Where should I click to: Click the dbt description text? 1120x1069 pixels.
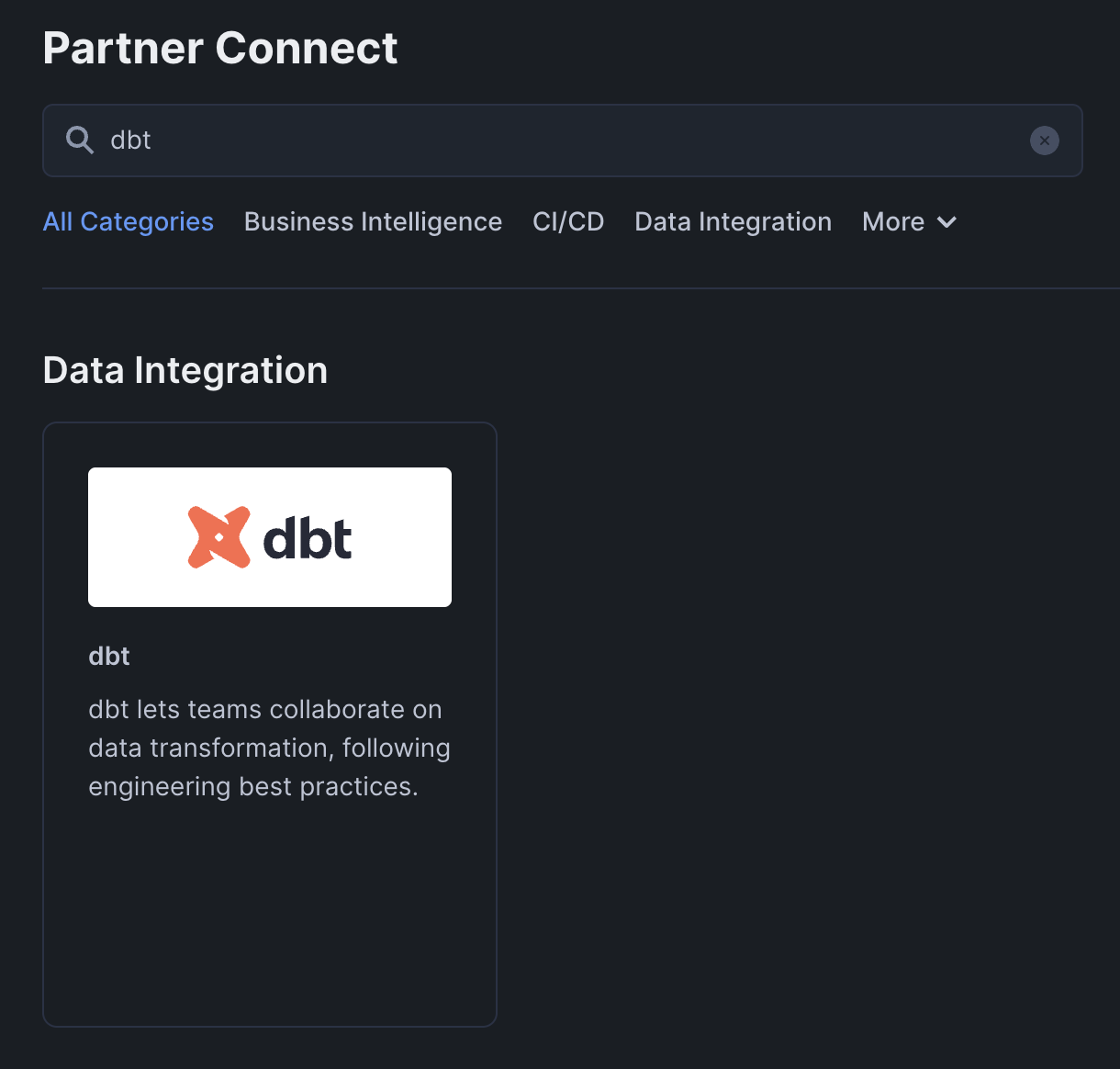coord(269,747)
